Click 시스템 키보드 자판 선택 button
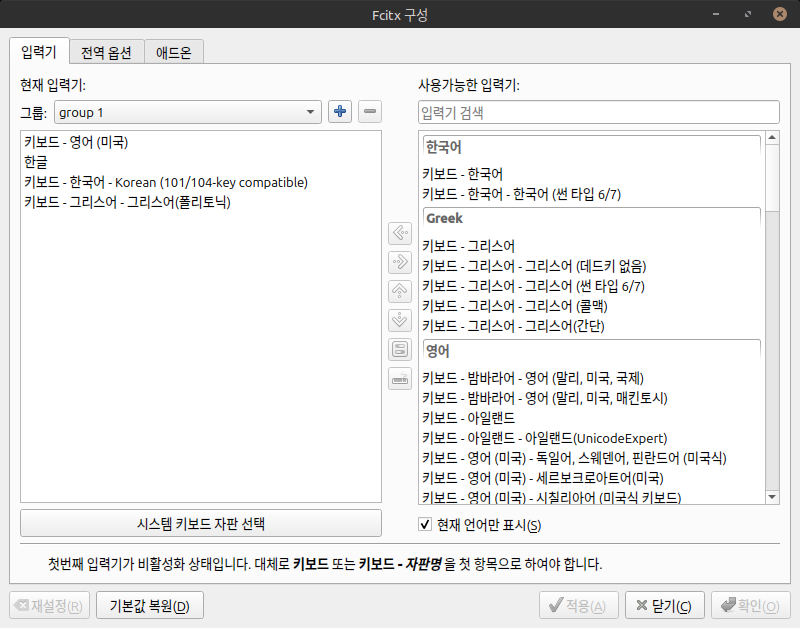This screenshot has width=800, height=628. pyautogui.click(x=201, y=523)
